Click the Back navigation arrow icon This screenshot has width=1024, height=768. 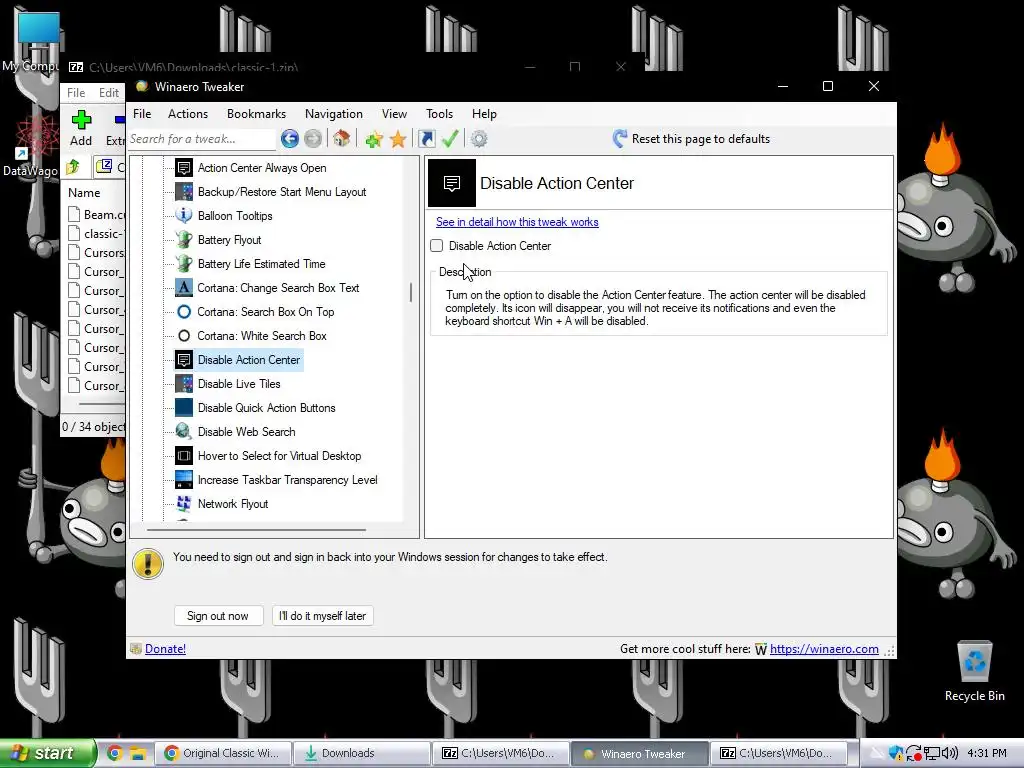coord(290,138)
